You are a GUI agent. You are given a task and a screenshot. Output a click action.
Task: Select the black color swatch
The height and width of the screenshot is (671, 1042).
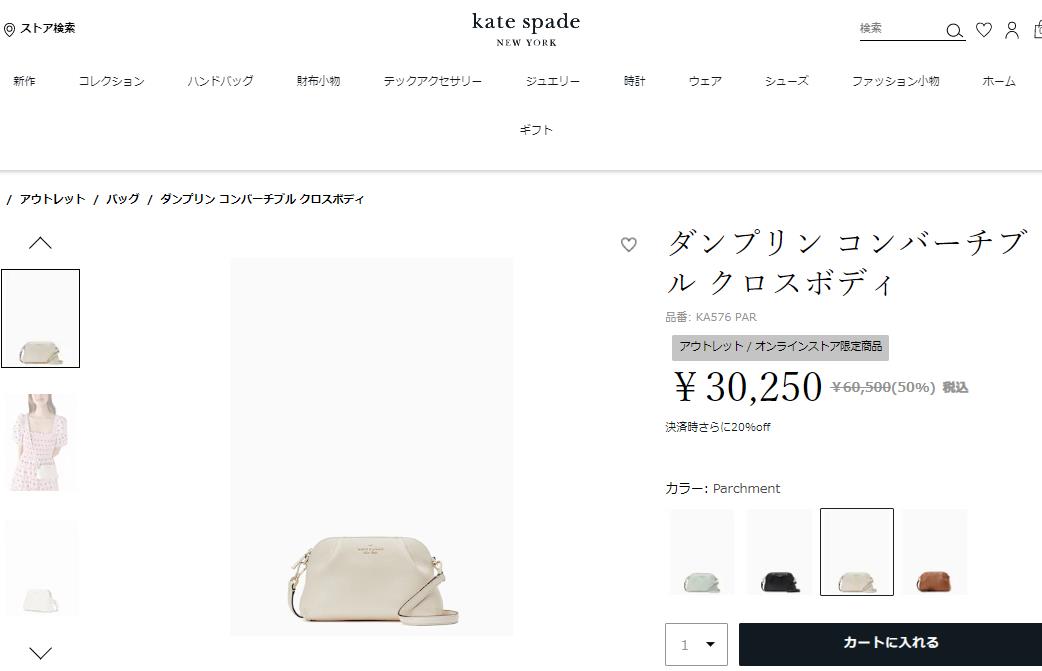[x=779, y=552]
